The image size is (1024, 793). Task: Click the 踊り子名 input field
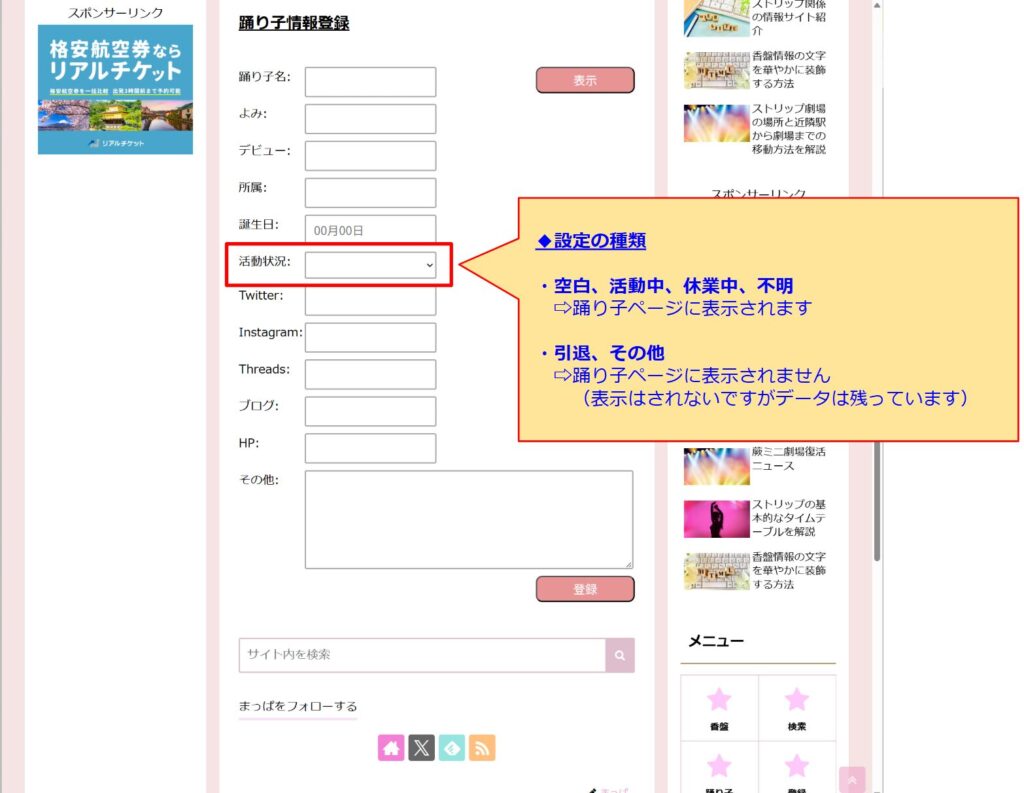pyautogui.click(x=370, y=82)
